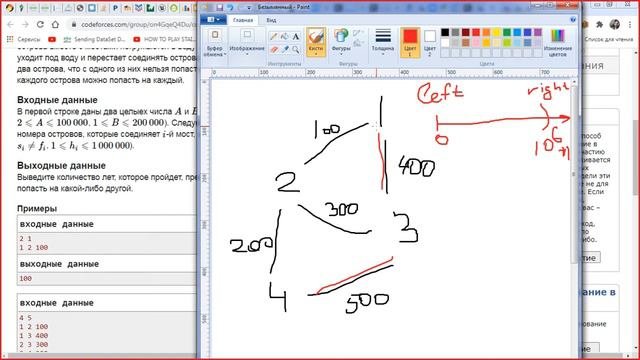Open the Сервисы apps grid icon
Image resolution: width=640 pixels, height=360 pixels.
10,39
